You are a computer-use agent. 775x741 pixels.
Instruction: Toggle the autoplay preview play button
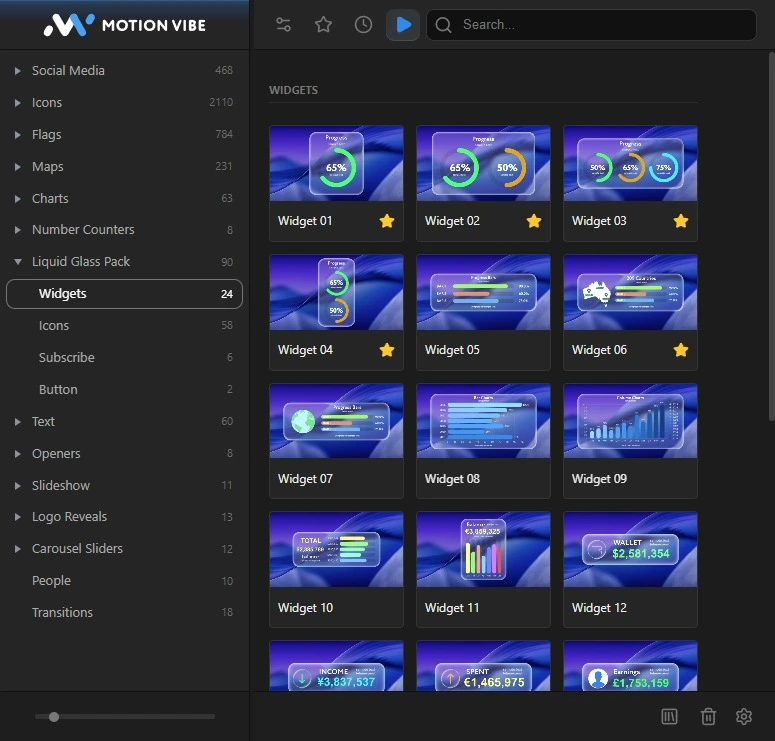coord(403,24)
